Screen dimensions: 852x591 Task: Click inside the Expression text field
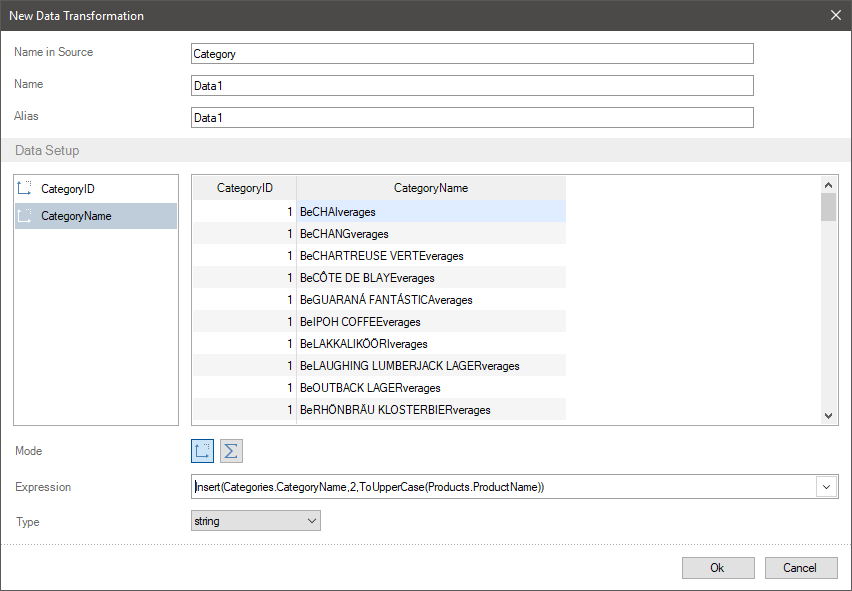click(x=500, y=487)
